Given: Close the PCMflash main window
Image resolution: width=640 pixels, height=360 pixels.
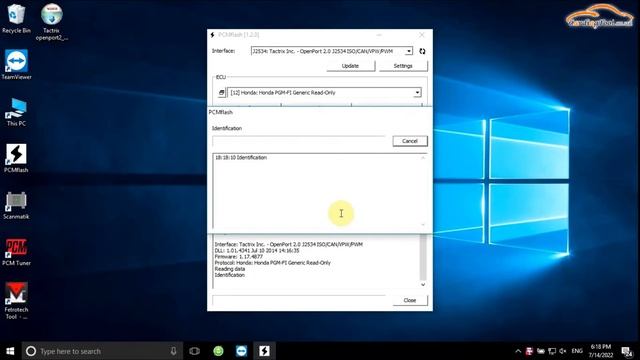Looking at the screenshot, I should point(422,35).
